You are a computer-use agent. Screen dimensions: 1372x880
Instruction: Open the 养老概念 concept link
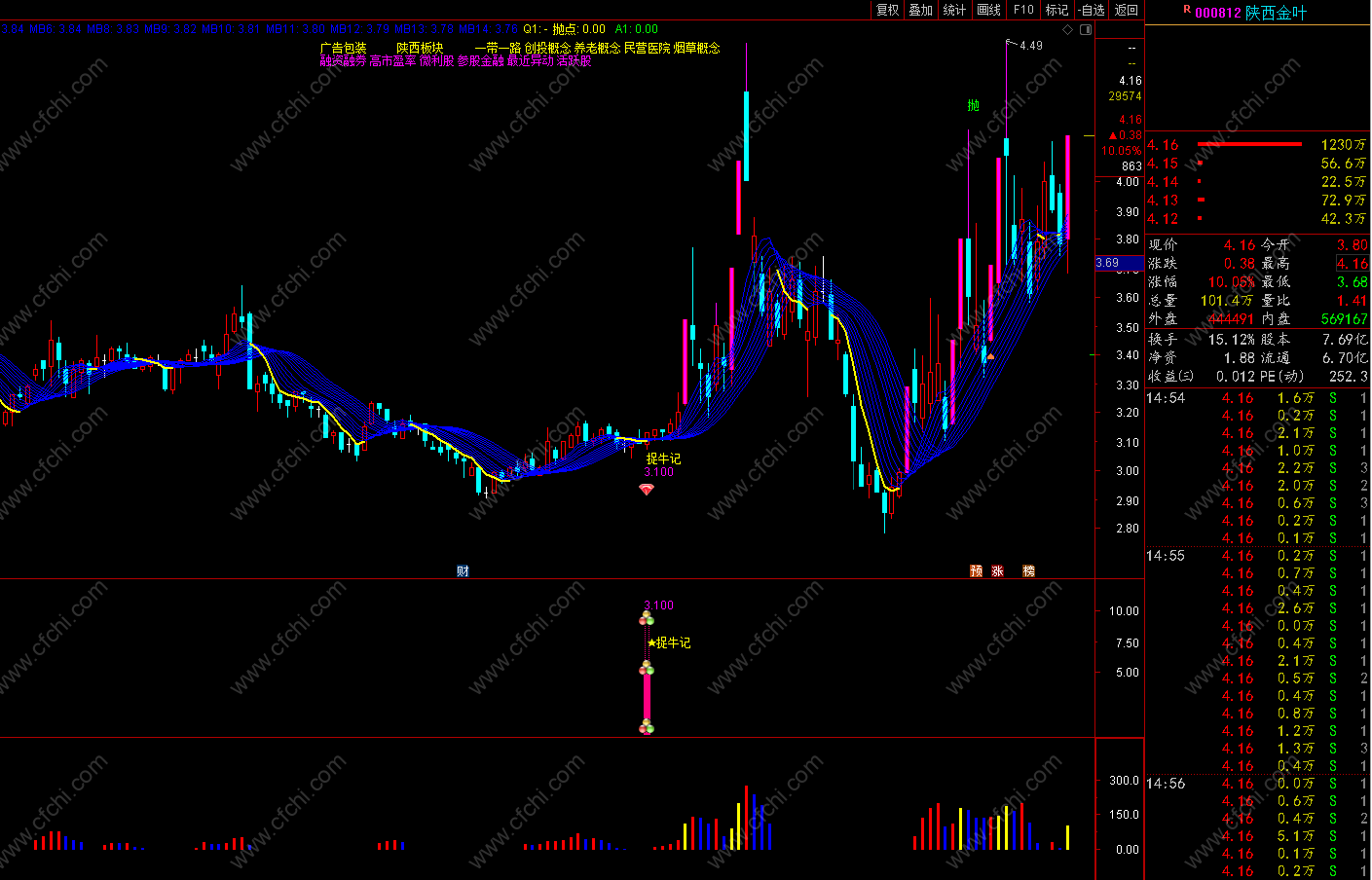(597, 48)
